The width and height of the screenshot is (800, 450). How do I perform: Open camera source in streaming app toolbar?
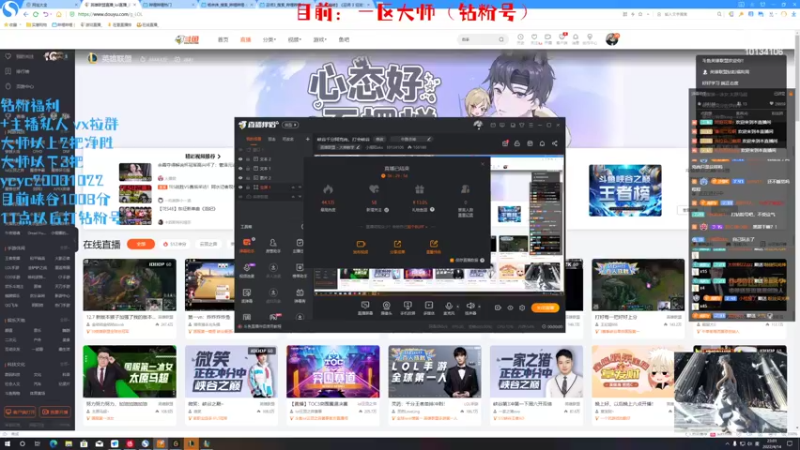(386, 307)
